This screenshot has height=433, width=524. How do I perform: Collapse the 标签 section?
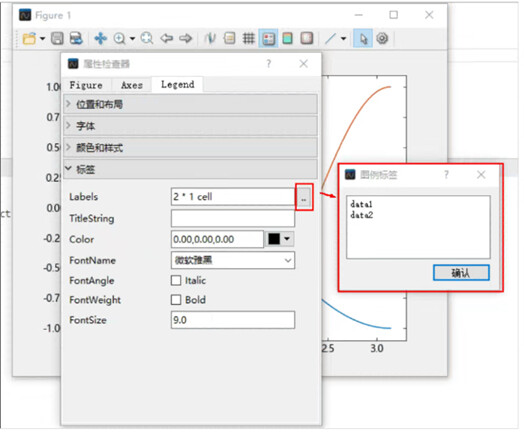[190, 169]
